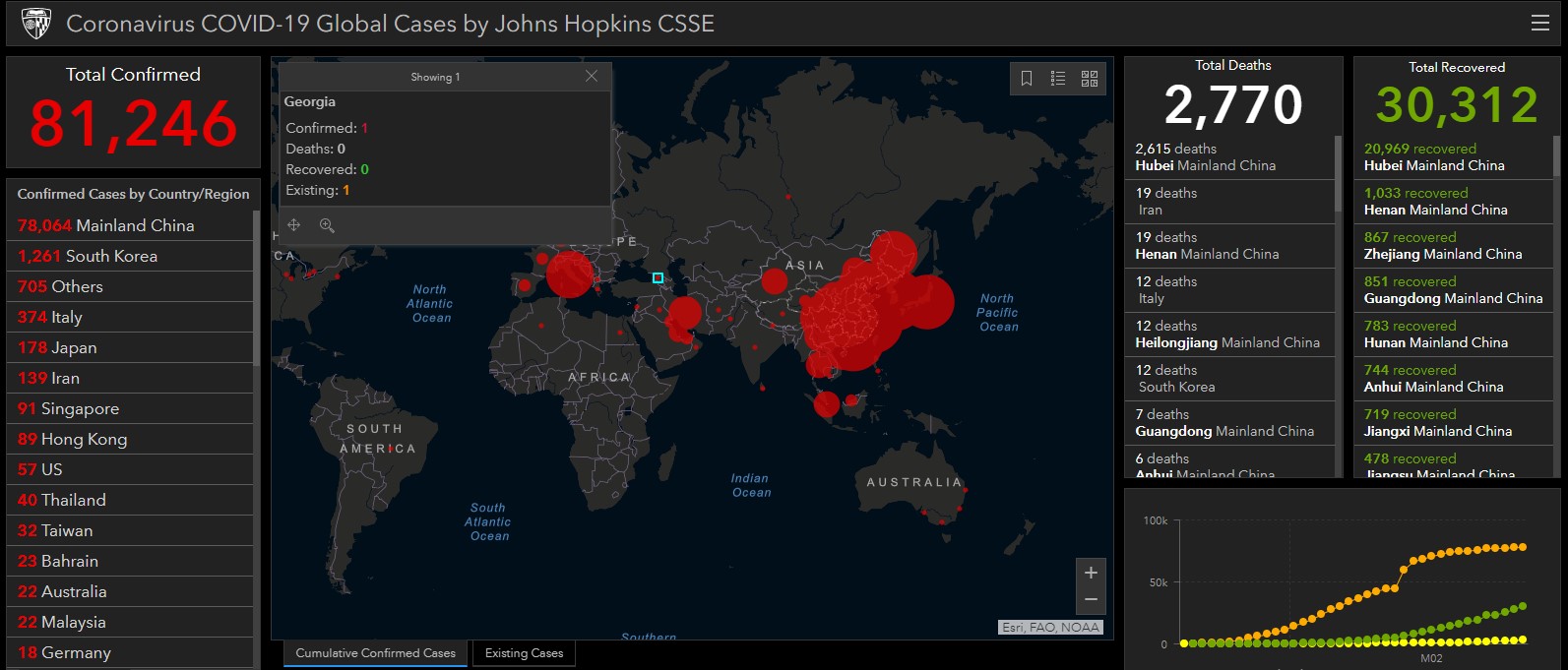
Task: Open the bookmarks icon on the map
Action: click(1027, 79)
